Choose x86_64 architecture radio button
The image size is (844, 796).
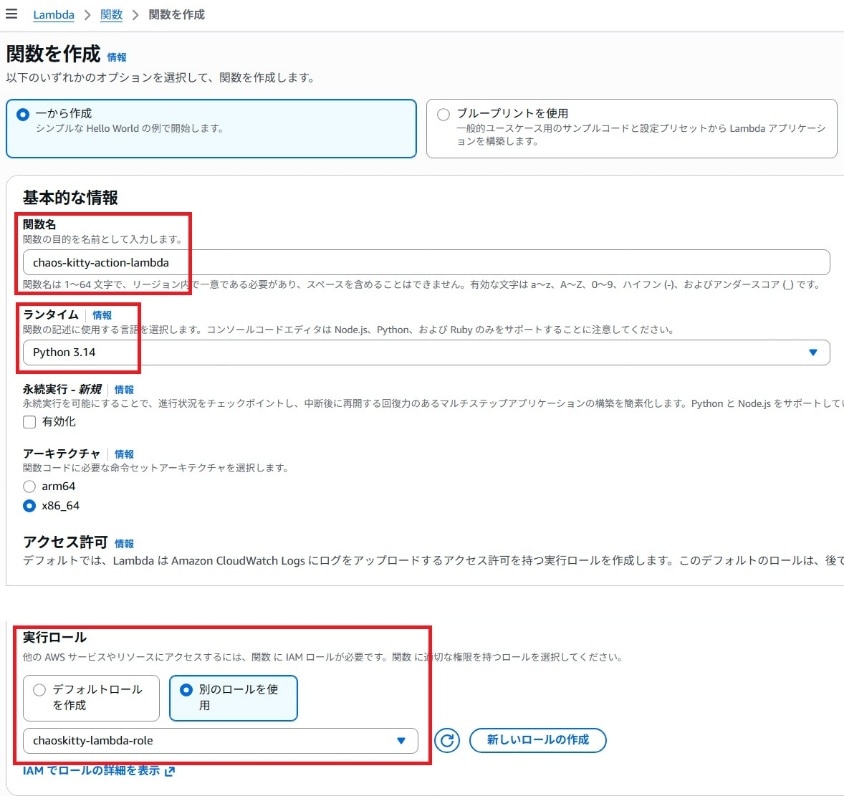[30, 506]
